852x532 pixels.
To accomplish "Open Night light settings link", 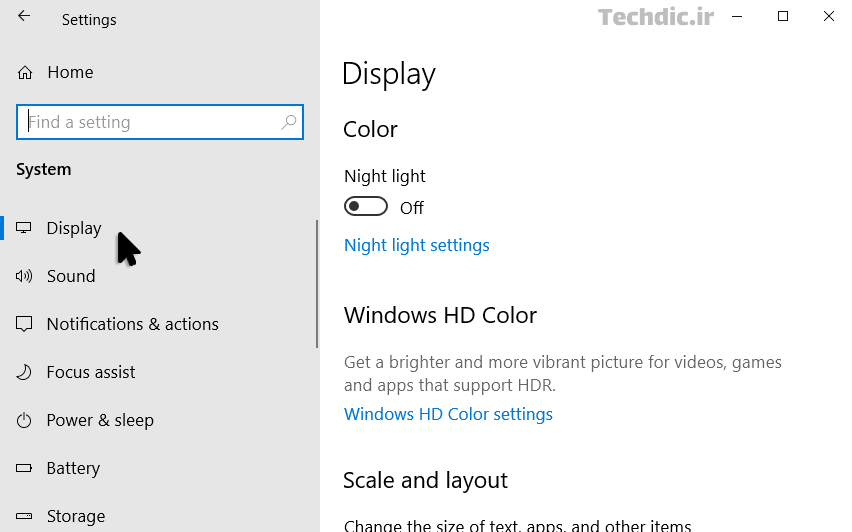I will 417,245.
